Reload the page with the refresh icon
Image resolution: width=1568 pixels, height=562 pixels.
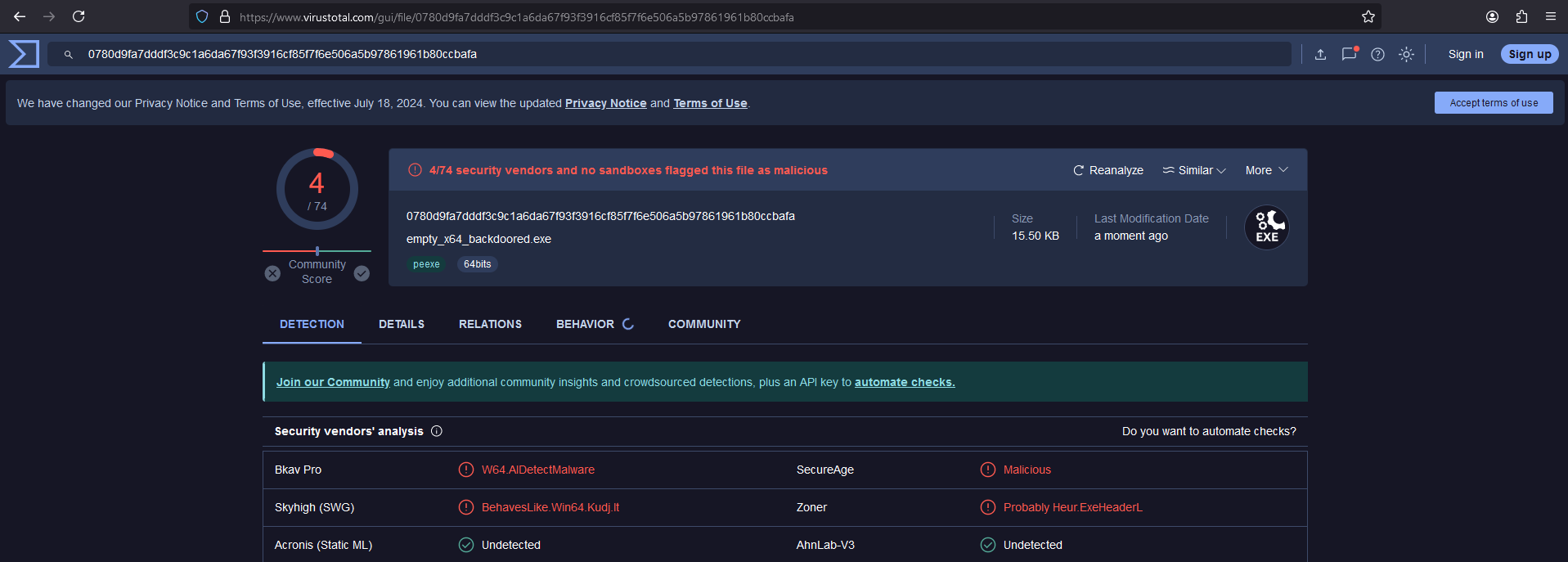(x=79, y=16)
